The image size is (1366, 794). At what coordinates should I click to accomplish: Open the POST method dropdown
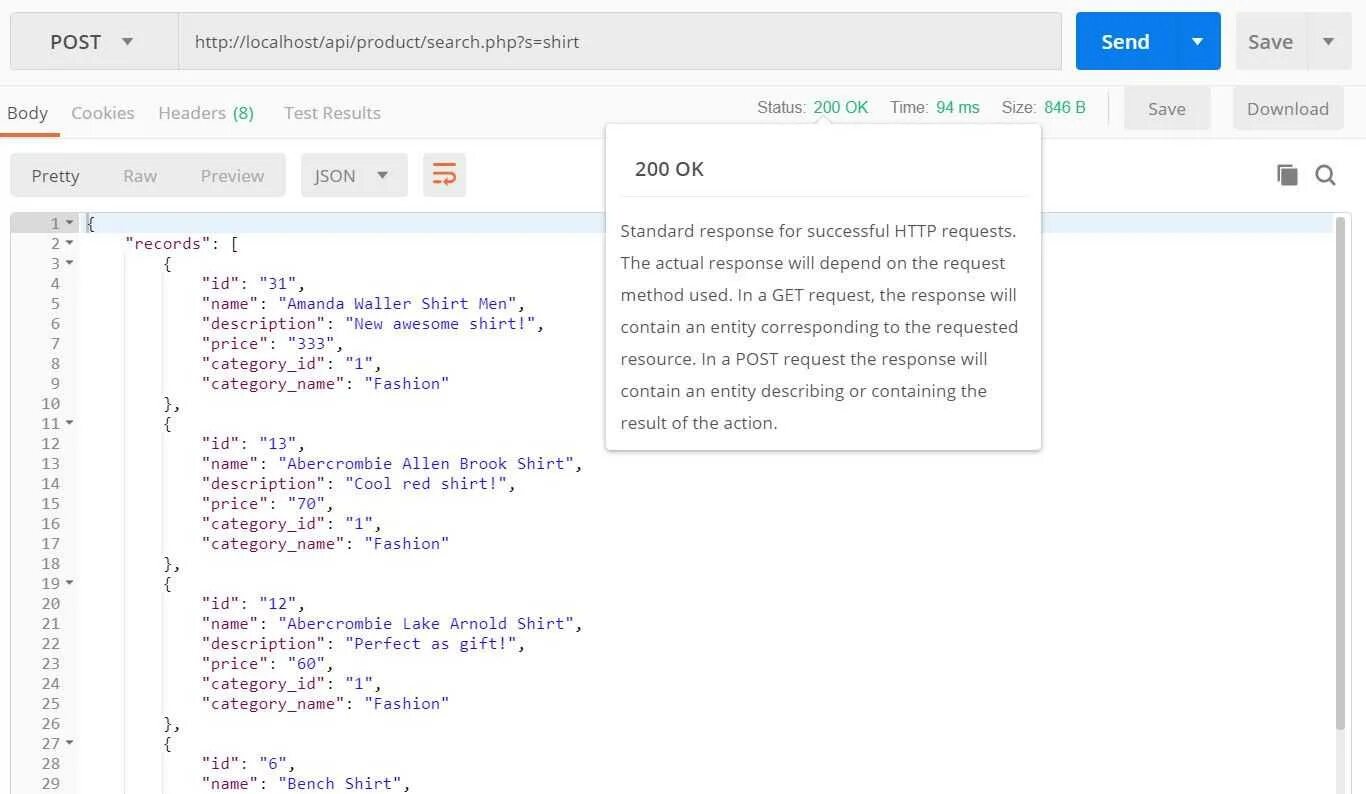(94, 41)
